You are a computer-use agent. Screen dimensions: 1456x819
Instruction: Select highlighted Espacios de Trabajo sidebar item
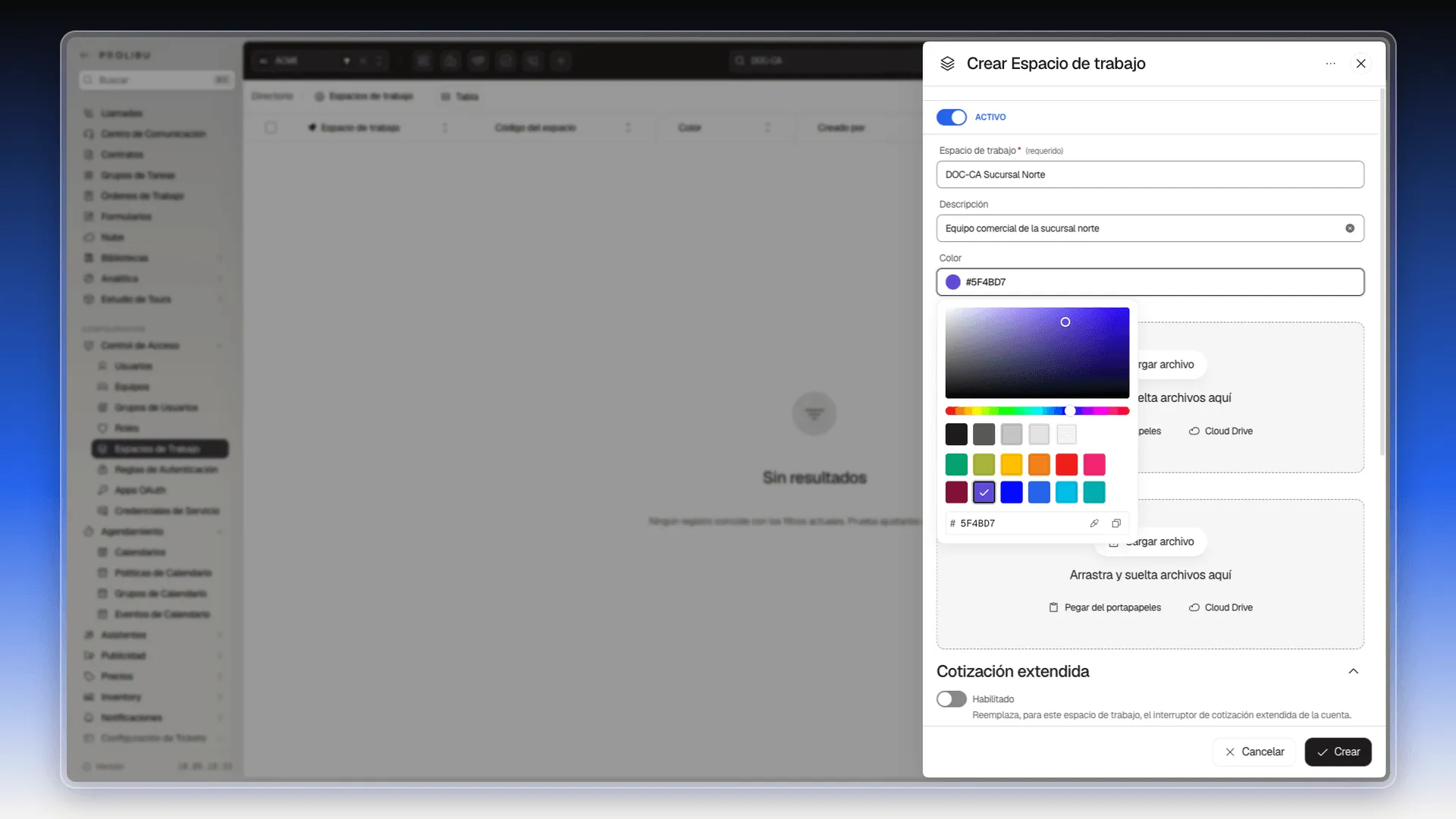point(160,449)
